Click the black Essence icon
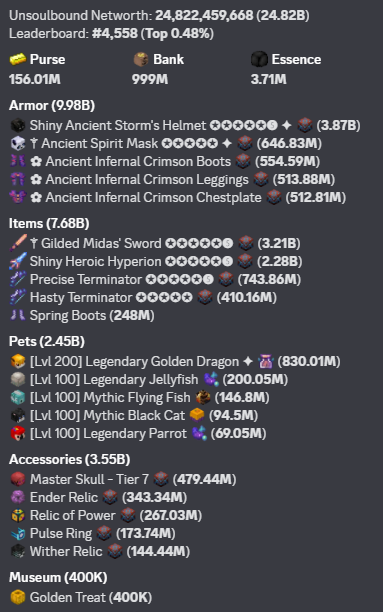Image resolution: width=383 pixels, height=612 pixels. [x=259, y=59]
